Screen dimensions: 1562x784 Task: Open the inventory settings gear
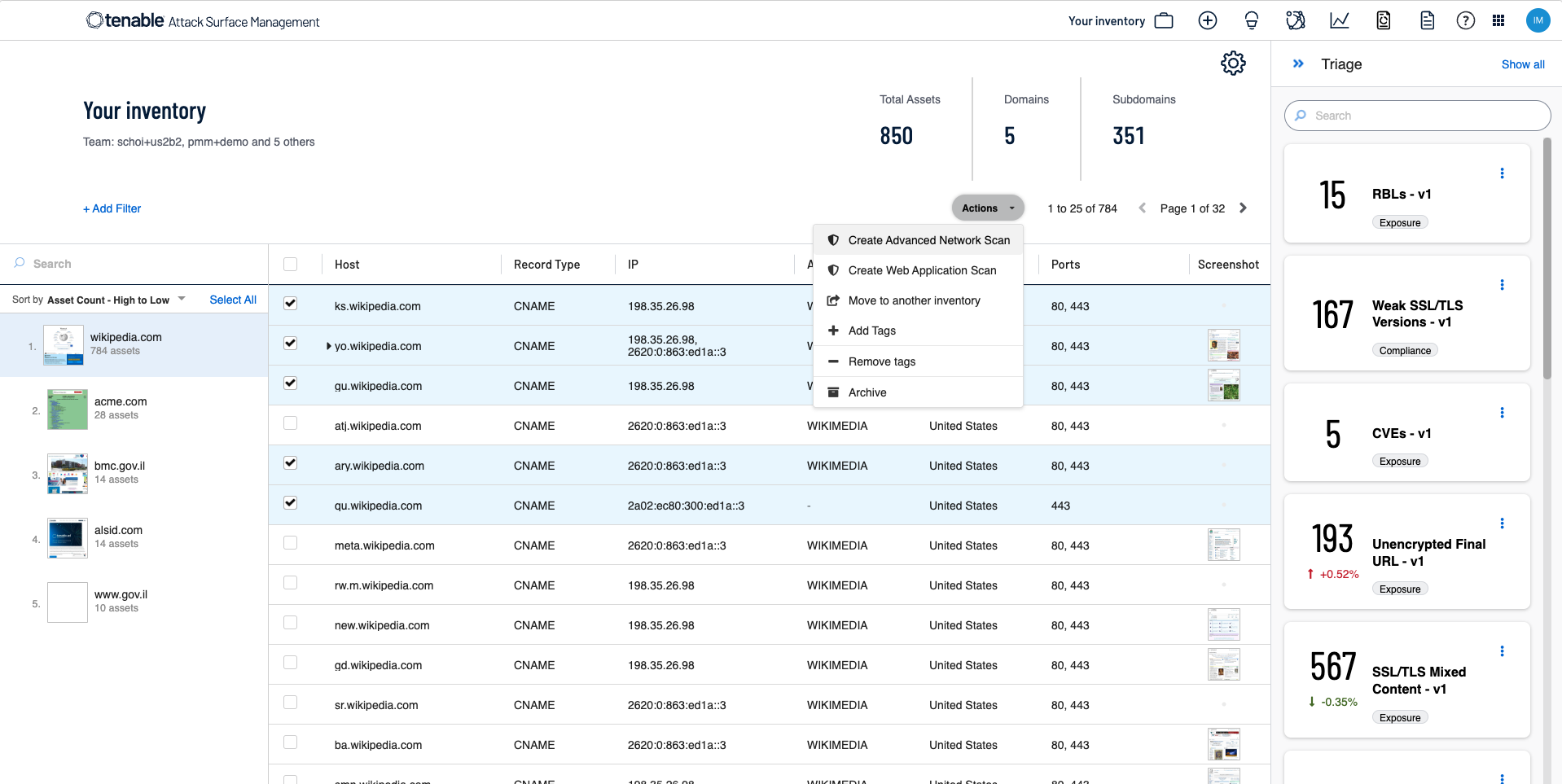coord(1232,64)
